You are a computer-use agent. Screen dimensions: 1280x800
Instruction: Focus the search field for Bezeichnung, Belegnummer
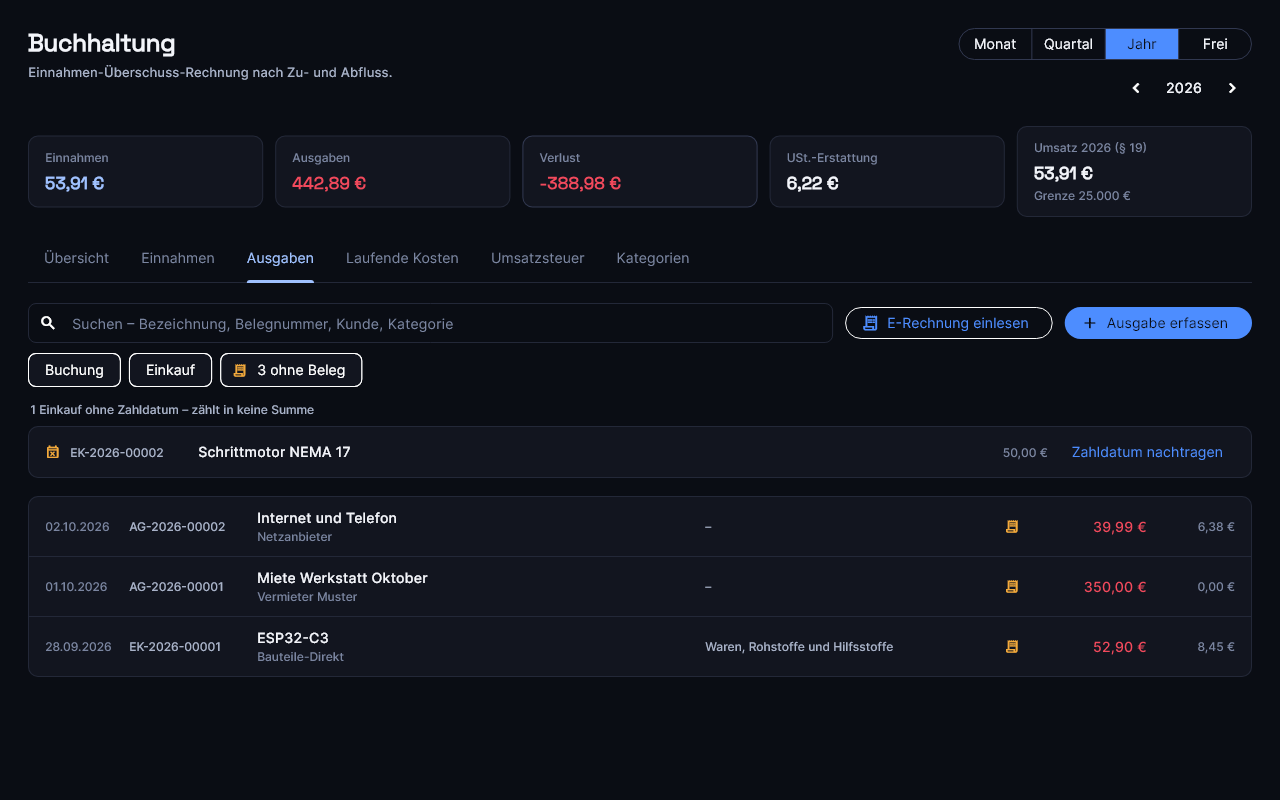(430, 323)
